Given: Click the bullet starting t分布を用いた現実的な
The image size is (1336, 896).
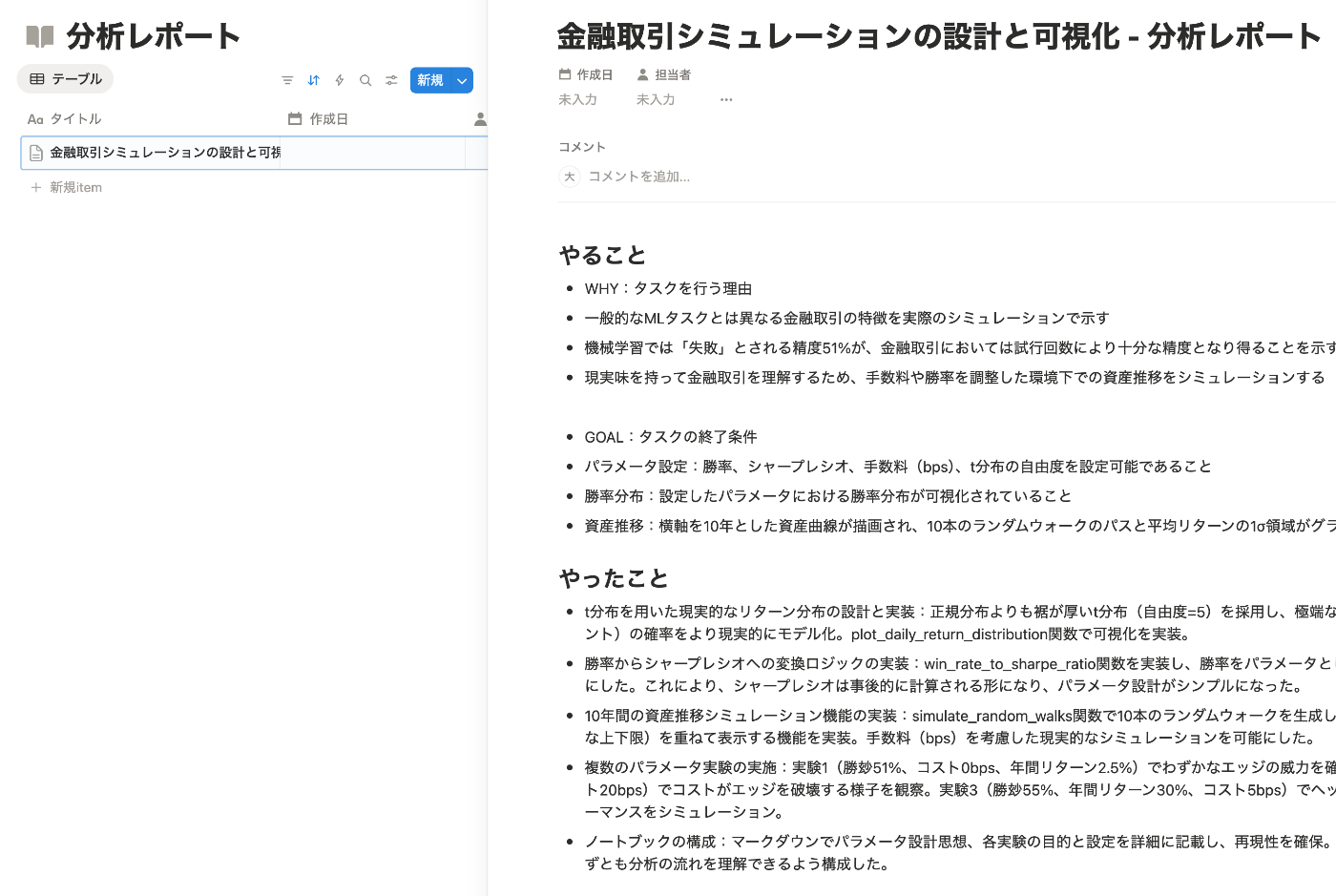Looking at the screenshot, I should pyautogui.click(x=960, y=623).
